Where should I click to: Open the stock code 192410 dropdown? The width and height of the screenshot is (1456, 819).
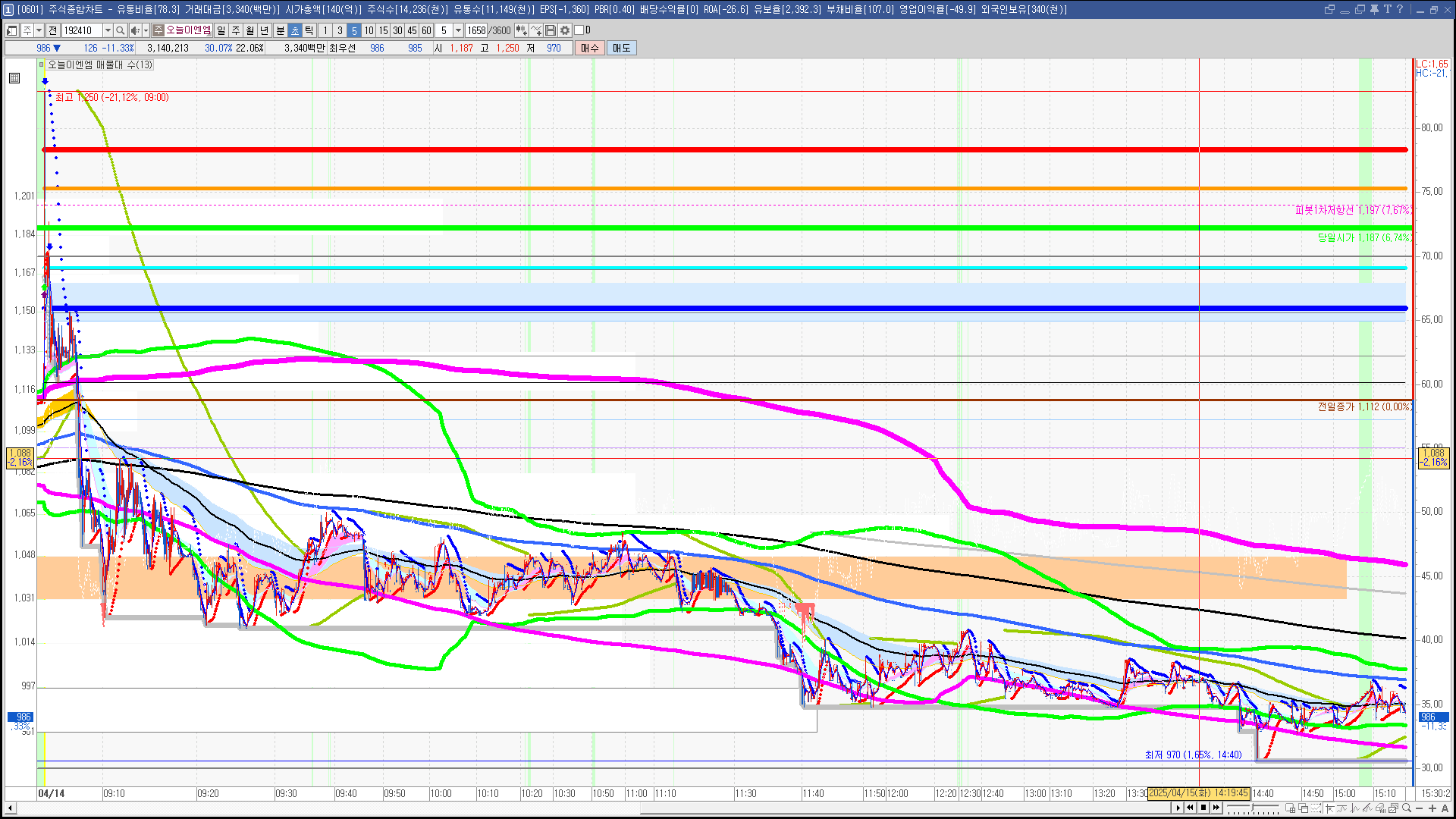tap(108, 30)
